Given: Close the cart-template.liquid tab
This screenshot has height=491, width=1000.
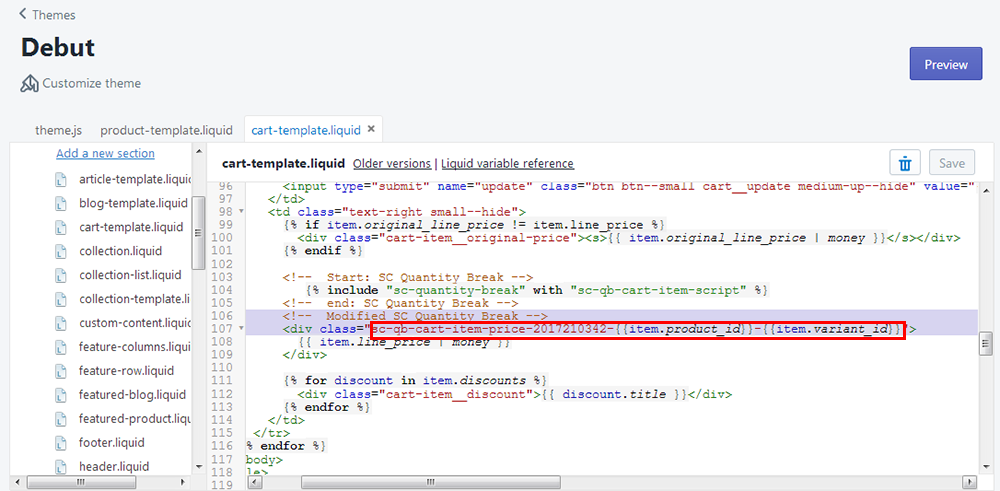Looking at the screenshot, I should [x=371, y=130].
